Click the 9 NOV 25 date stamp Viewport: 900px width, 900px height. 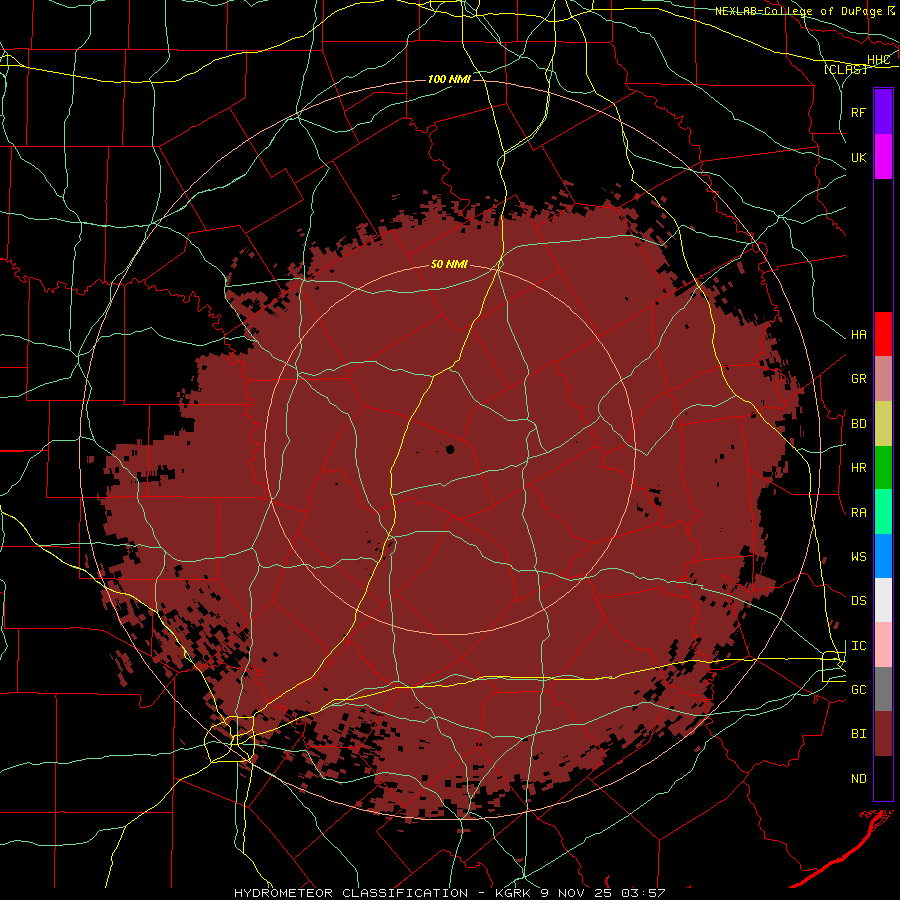coord(576,893)
